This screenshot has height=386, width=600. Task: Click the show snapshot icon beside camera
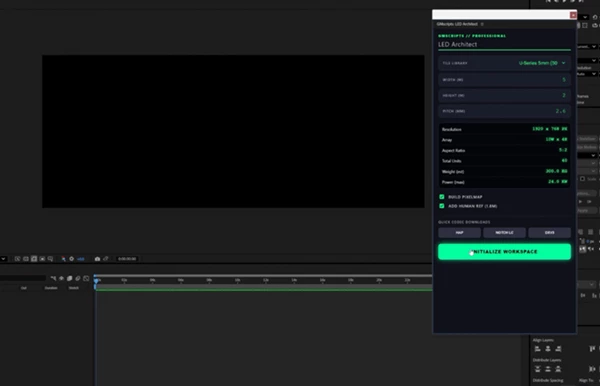pyautogui.click(x=106, y=259)
